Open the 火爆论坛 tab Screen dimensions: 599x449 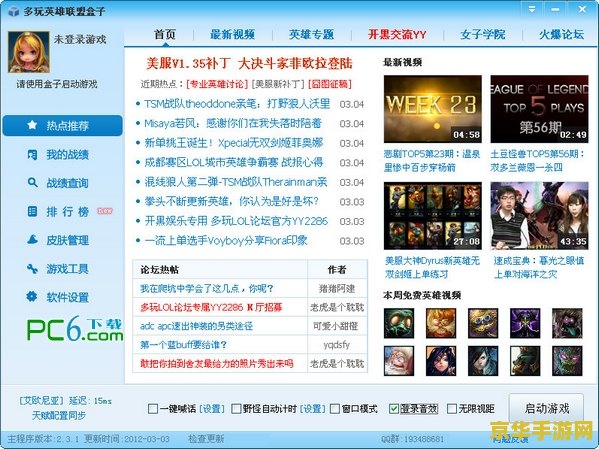[562, 34]
